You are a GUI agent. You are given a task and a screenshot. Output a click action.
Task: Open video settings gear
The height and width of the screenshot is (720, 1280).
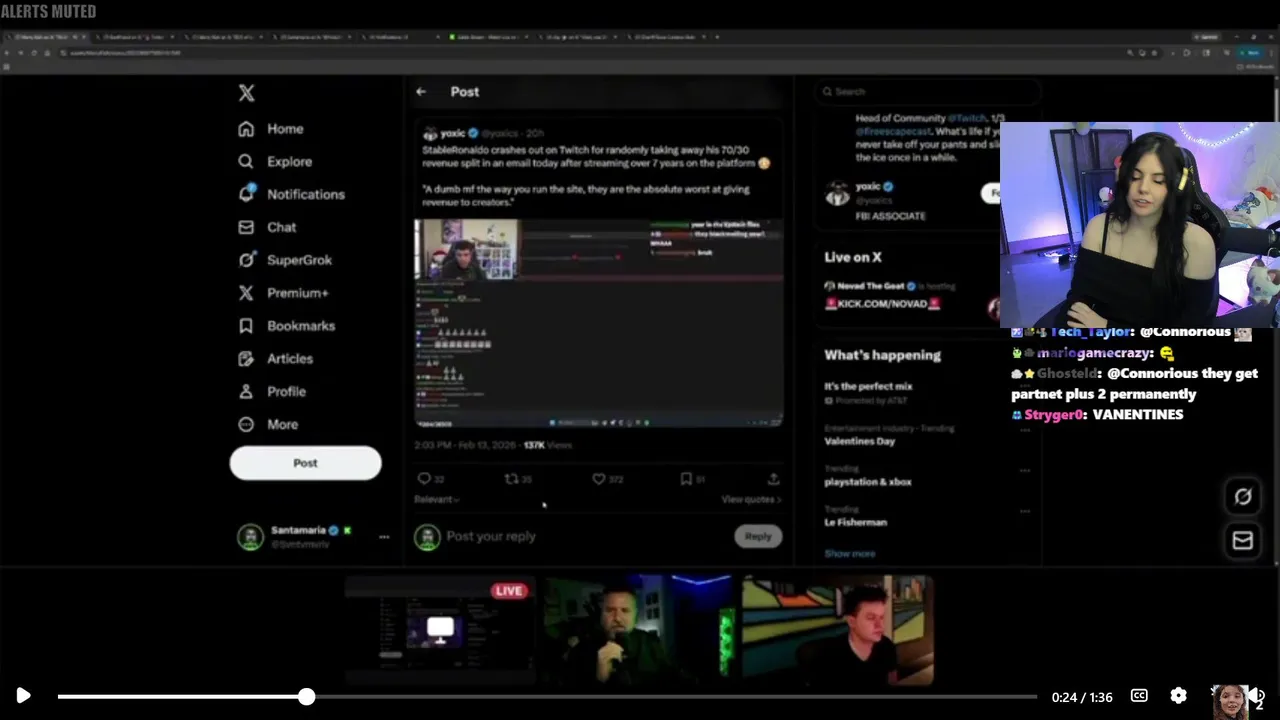[x=1178, y=696]
